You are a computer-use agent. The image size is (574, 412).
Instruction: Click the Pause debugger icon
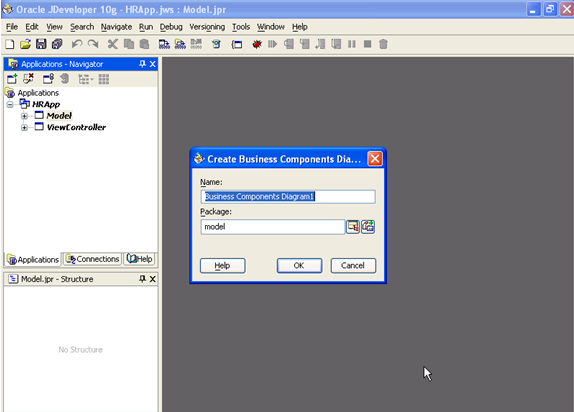pyautogui.click(x=351, y=44)
